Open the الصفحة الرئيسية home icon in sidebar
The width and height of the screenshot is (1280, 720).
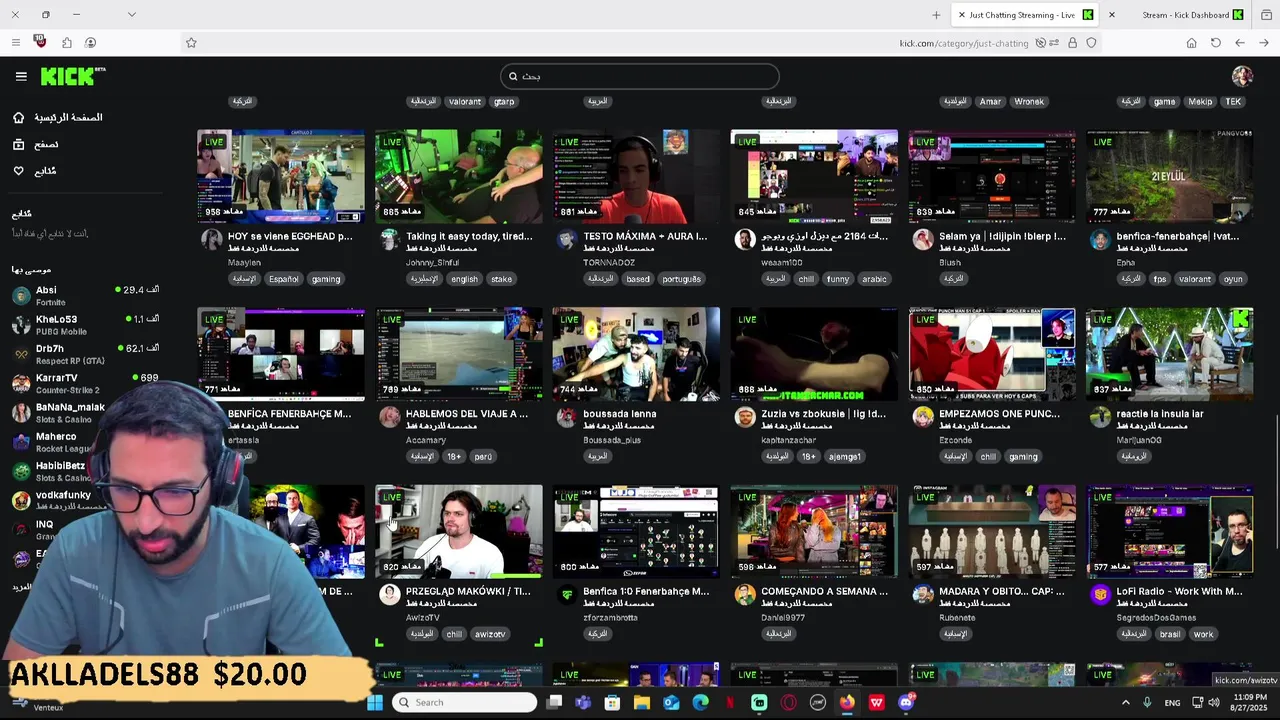point(18,117)
